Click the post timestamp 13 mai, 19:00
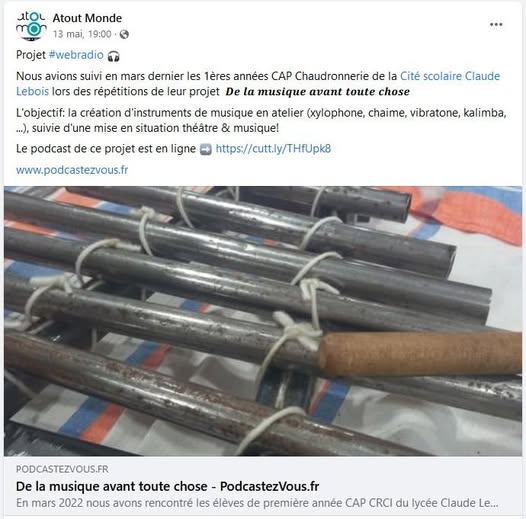This screenshot has width=526, height=519. (x=82, y=34)
